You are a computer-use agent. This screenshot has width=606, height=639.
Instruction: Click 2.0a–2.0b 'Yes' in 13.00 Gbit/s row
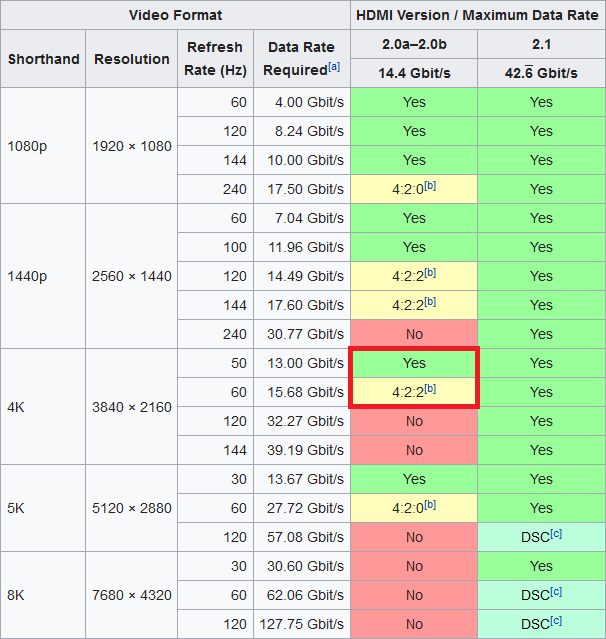(x=414, y=363)
